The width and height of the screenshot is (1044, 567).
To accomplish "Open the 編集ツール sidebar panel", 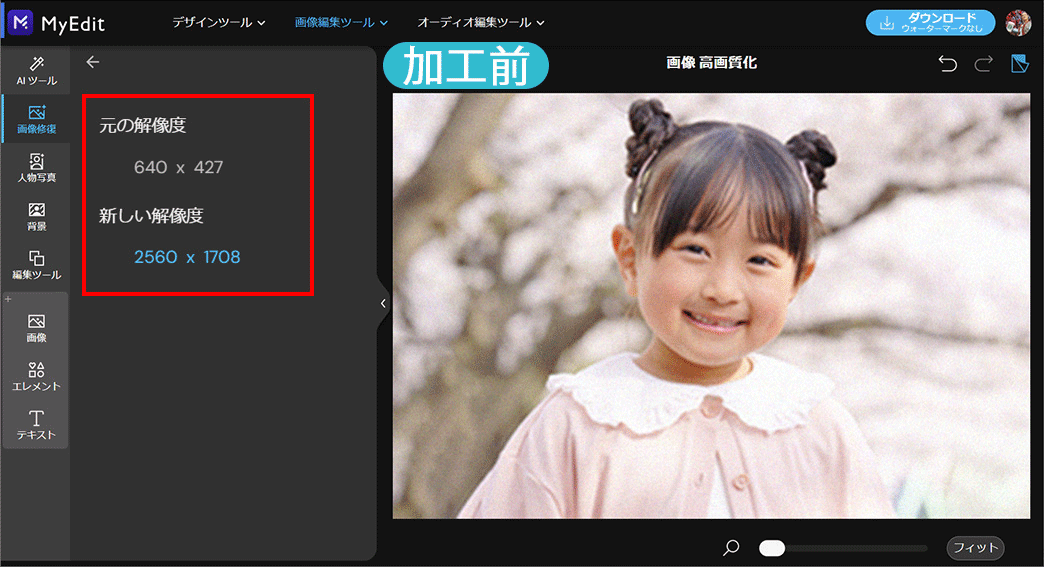I will (37, 265).
